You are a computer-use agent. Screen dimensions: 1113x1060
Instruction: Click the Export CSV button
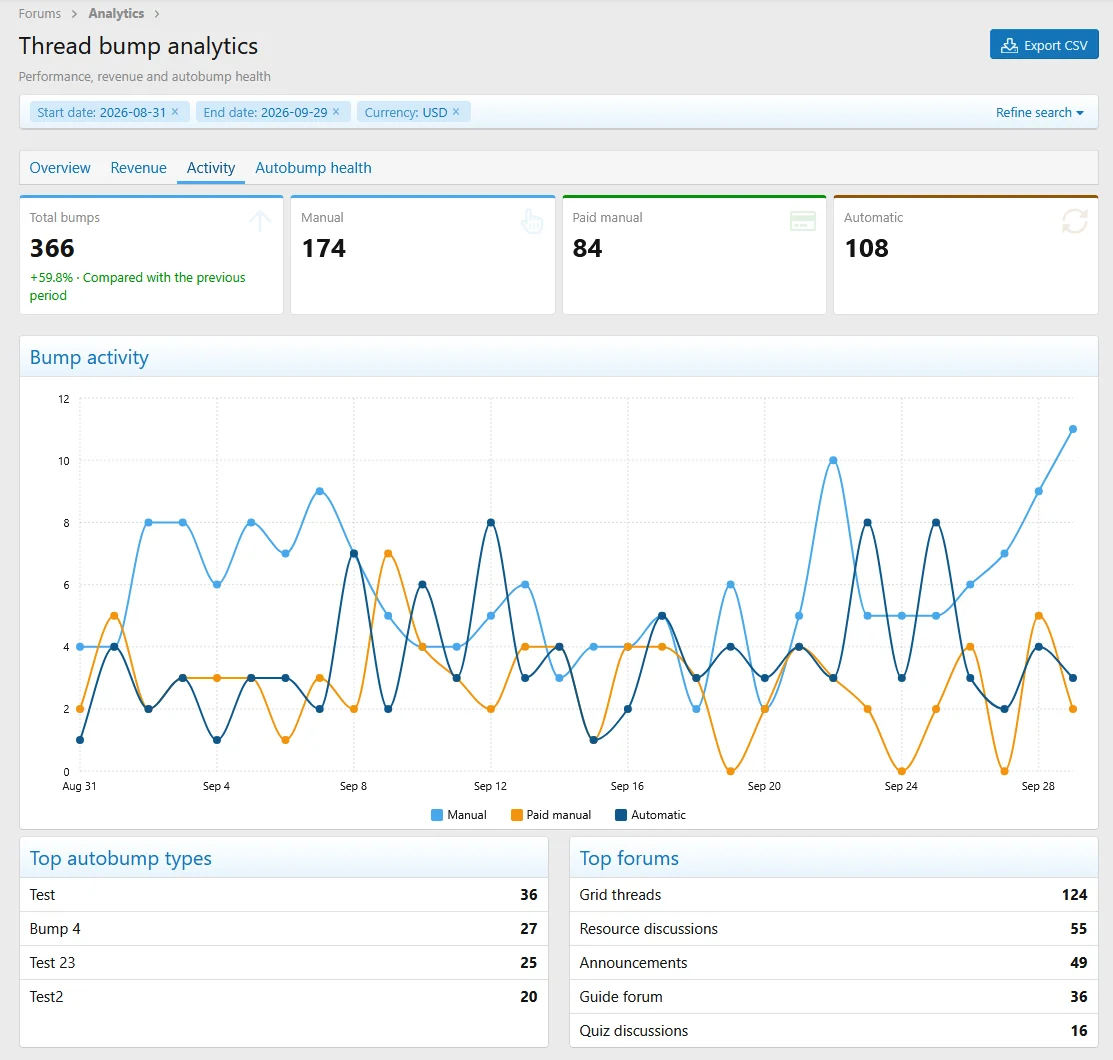pos(1044,45)
